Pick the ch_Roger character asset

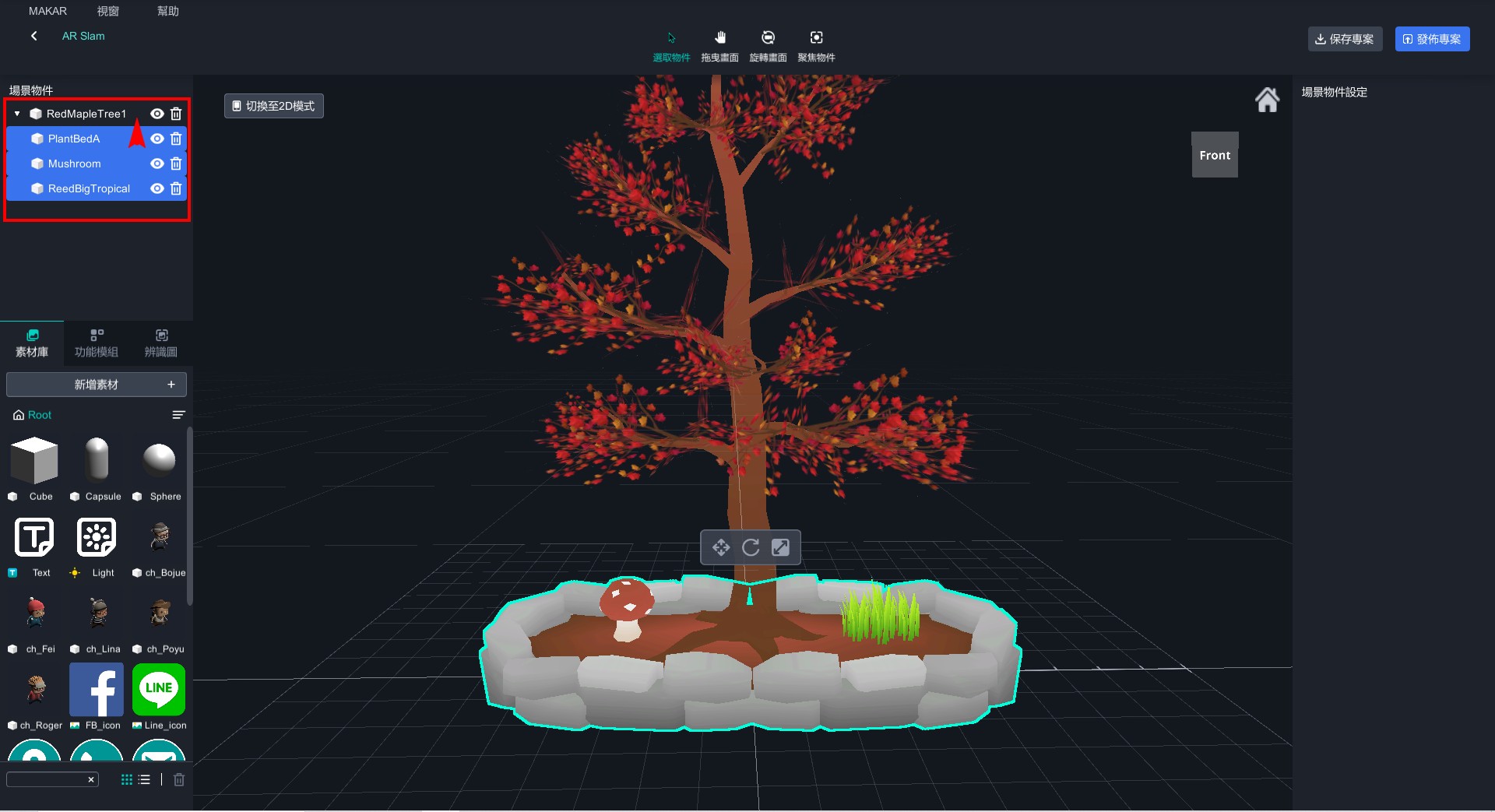36,689
